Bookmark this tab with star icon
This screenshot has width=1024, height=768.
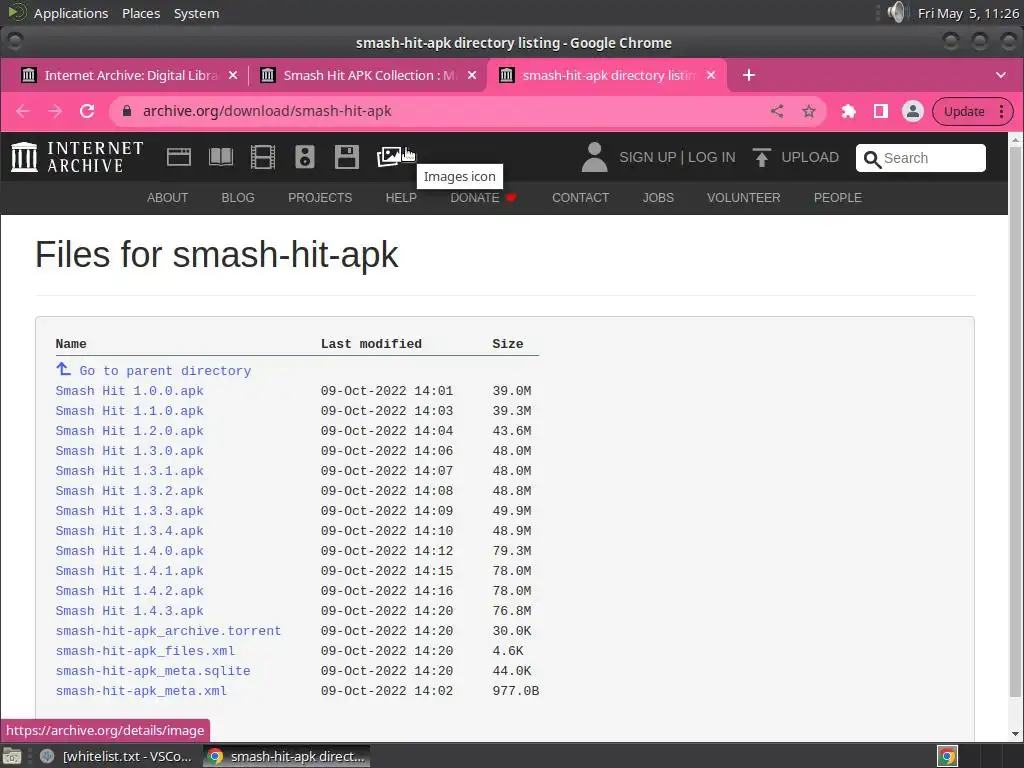coord(808,111)
